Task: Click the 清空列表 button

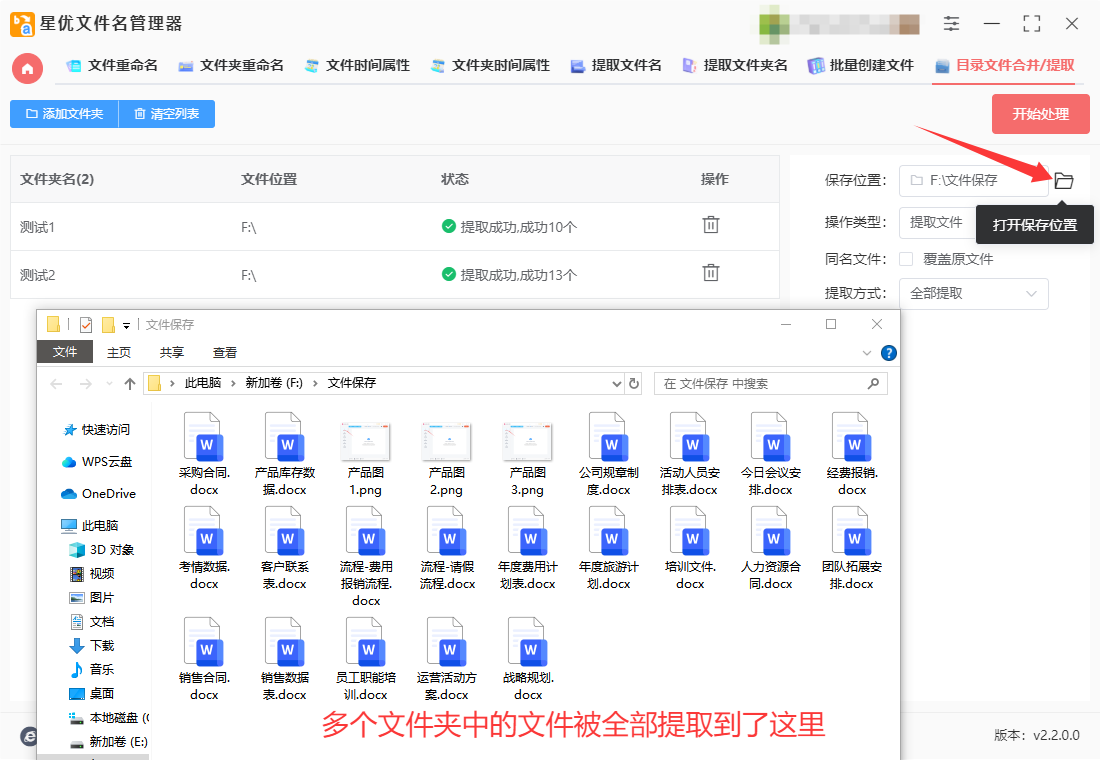Action: click(167, 114)
